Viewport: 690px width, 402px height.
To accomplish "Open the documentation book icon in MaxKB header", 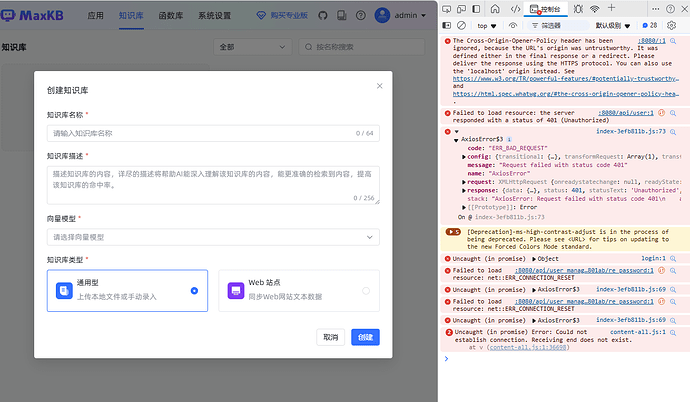I will pyautogui.click(x=341, y=16).
